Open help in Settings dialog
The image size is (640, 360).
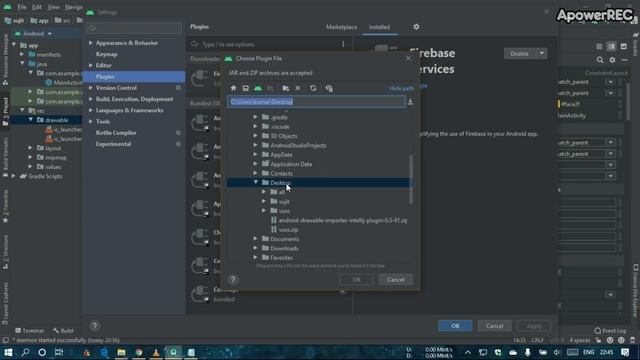(95, 326)
